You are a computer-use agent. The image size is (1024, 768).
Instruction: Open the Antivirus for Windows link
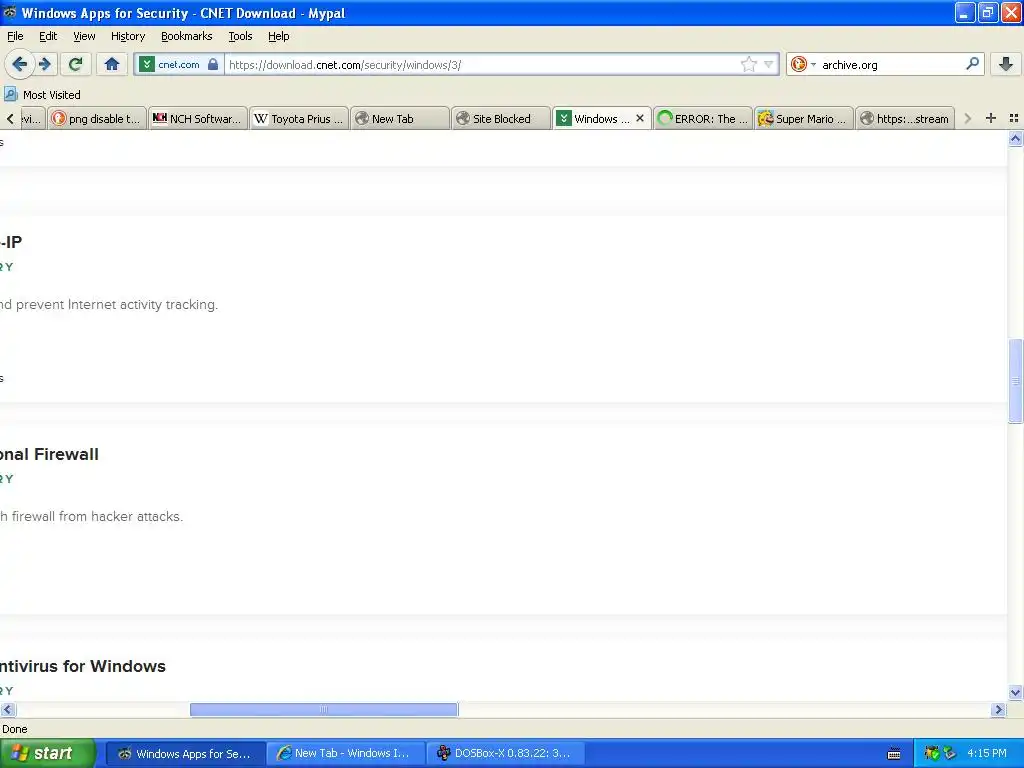(83, 666)
